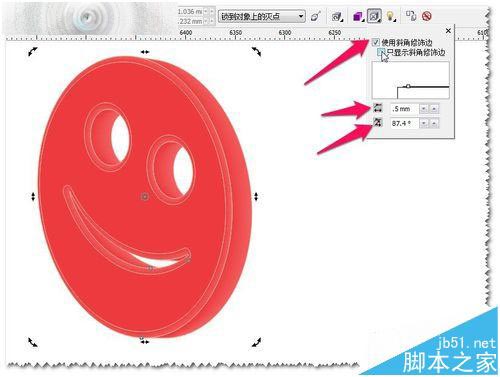The image size is (500, 377).
Task: Click first spinner arrow for bevel depth
Action: [x=424, y=109]
